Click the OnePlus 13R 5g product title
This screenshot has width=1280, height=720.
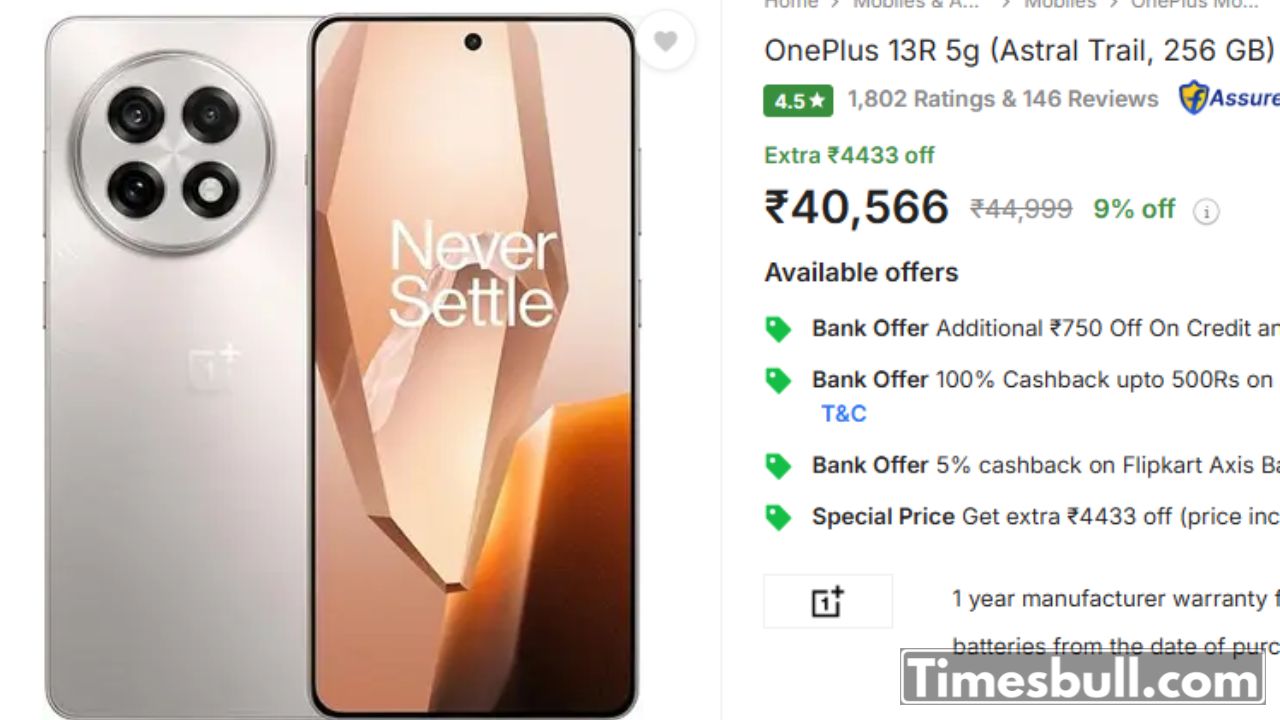tap(1020, 50)
